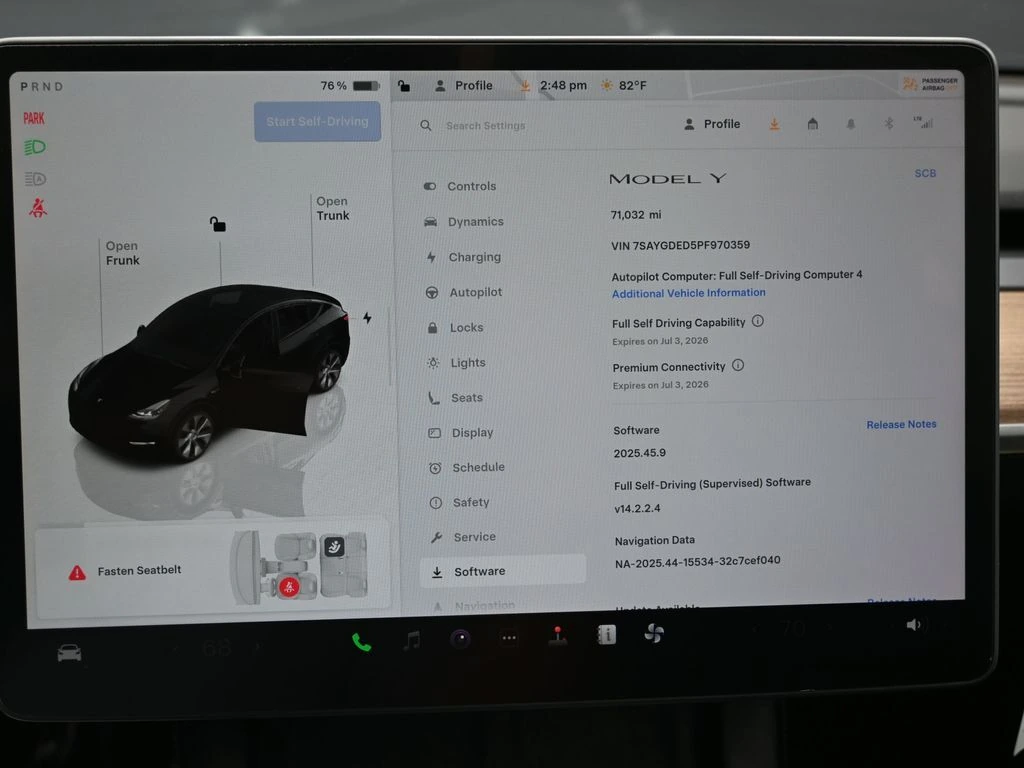The height and width of the screenshot is (768, 1024).
Task: Open the Music app icon
Action: coord(411,640)
